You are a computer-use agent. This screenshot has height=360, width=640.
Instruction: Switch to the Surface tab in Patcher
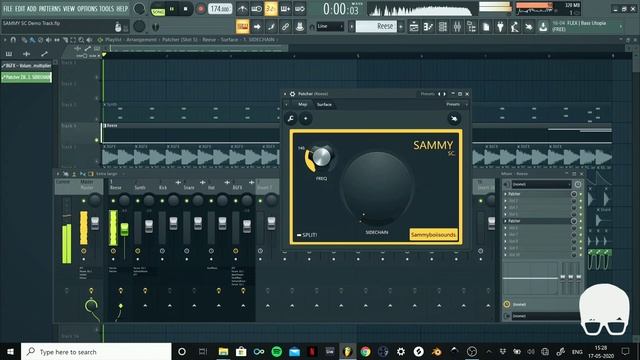(324, 104)
